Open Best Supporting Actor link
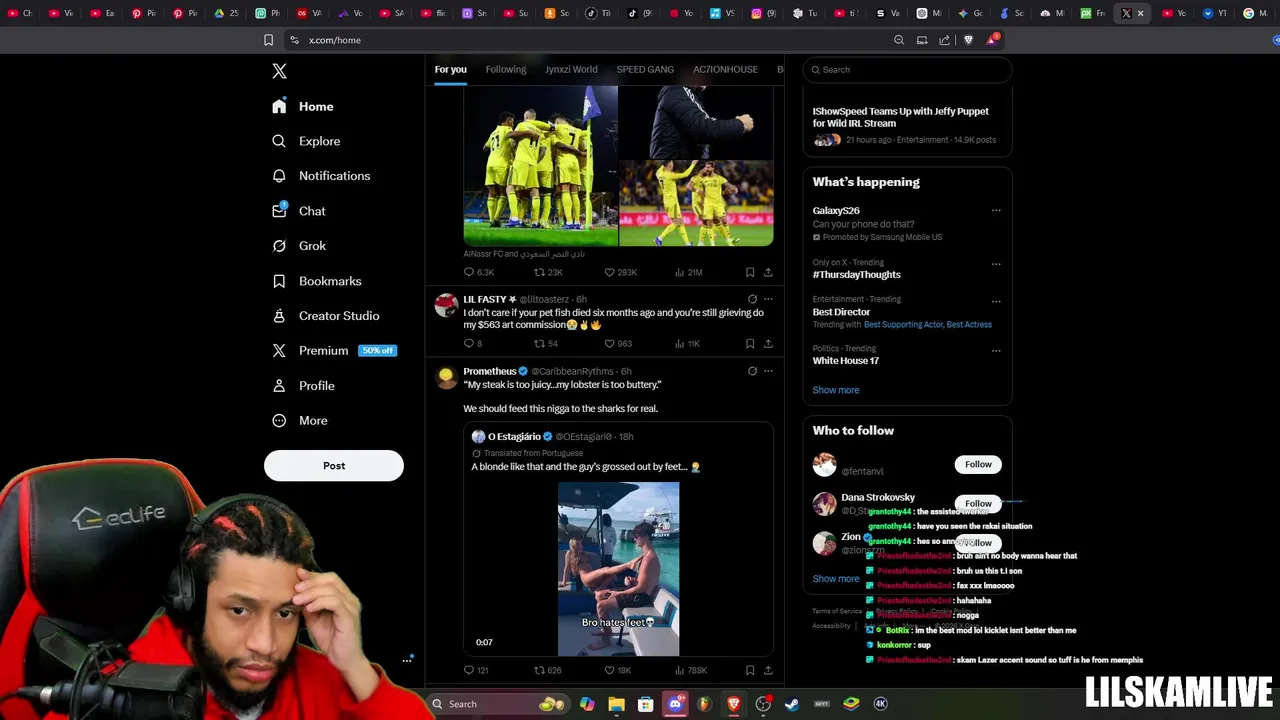Screen dimensions: 1280x720 click(x=901, y=325)
